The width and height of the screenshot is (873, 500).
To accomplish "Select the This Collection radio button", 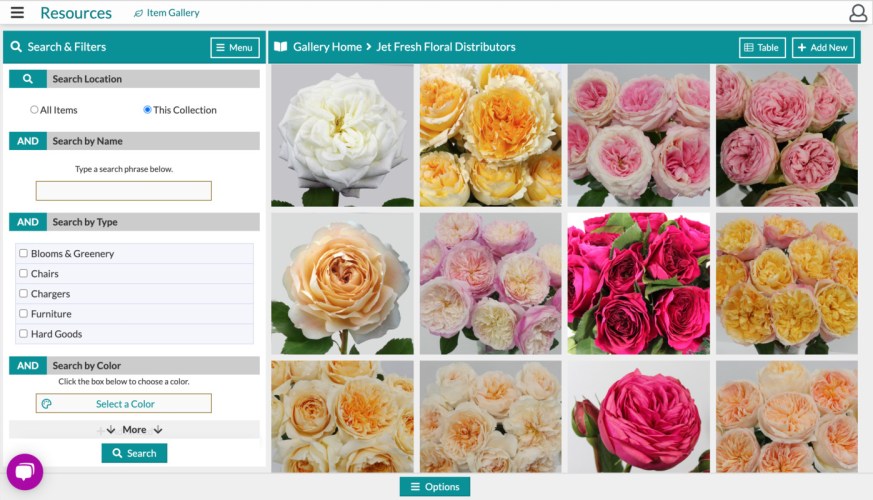I will pos(148,110).
